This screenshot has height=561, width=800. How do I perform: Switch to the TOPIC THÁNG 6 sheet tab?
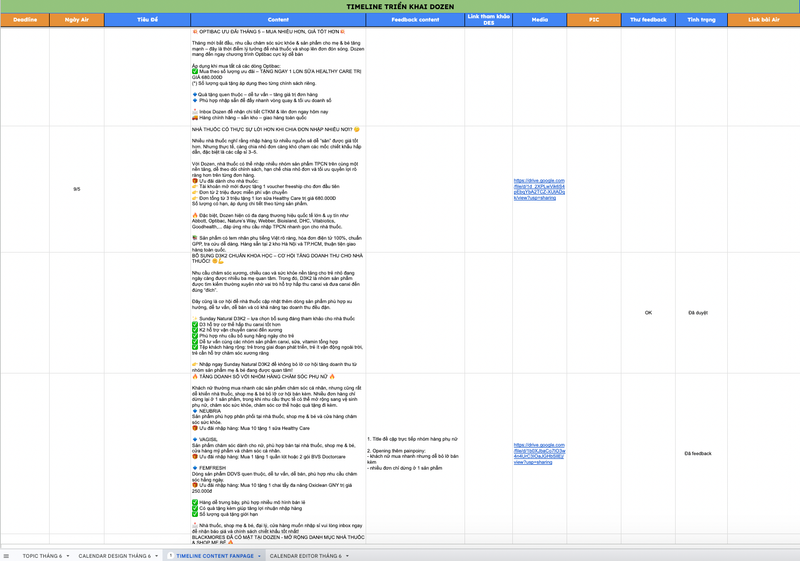(x=42, y=556)
